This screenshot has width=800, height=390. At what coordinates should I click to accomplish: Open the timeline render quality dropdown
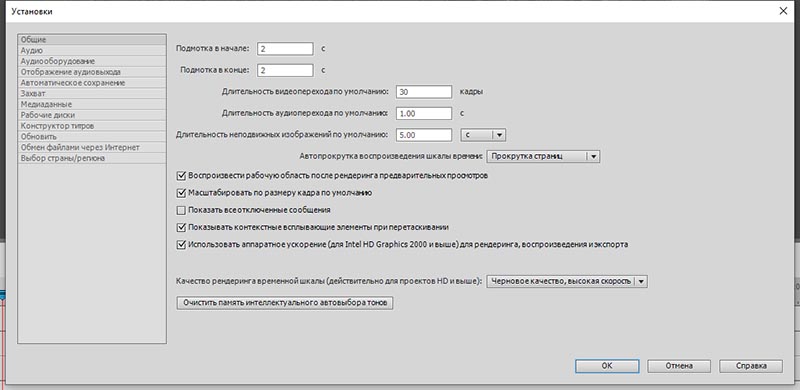tap(567, 281)
